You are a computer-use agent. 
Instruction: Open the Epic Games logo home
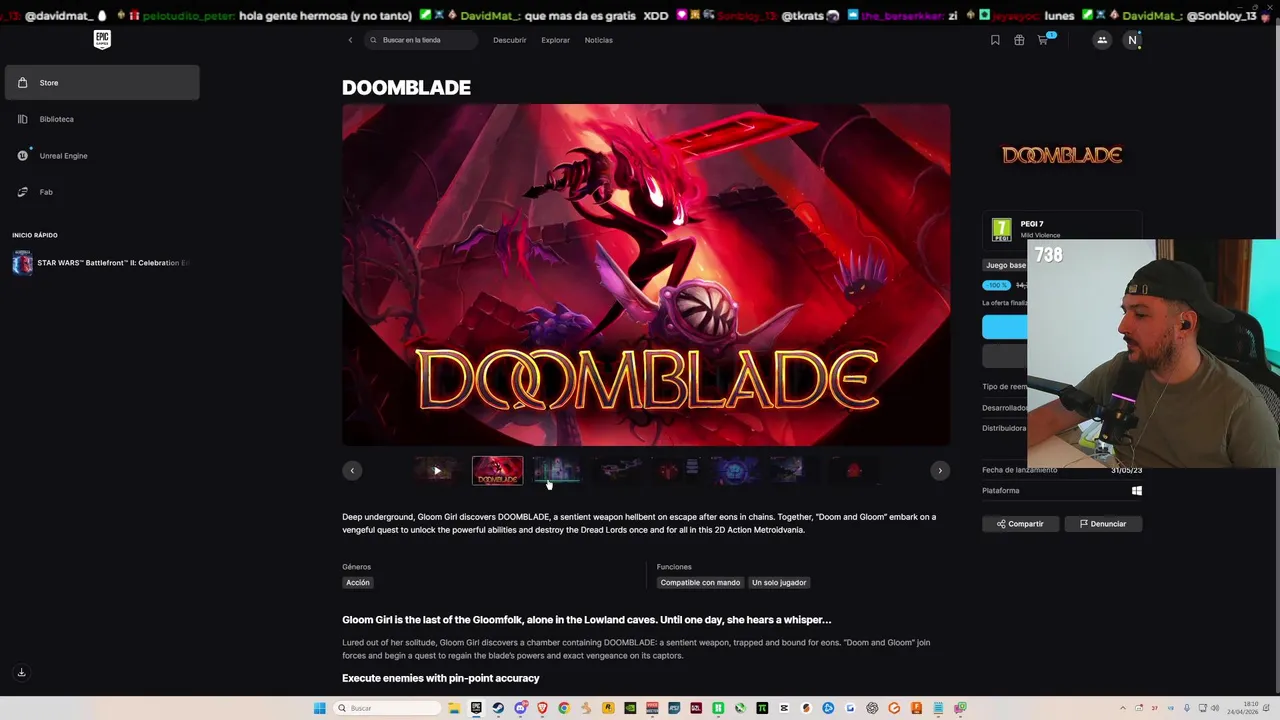102,39
